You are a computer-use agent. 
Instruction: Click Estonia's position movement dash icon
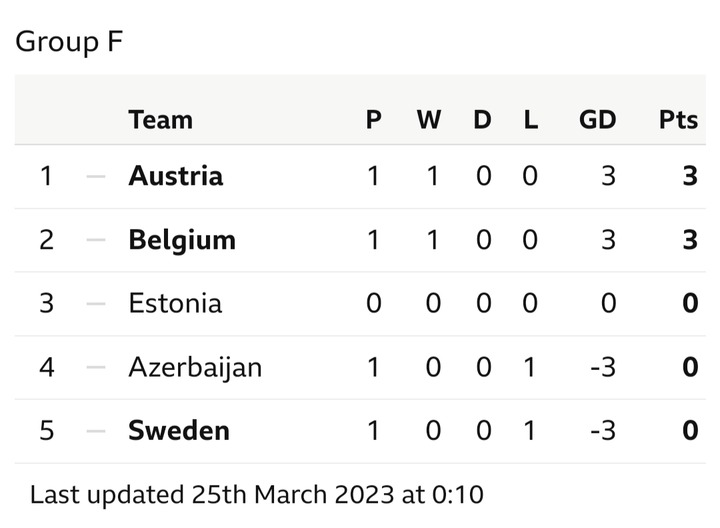(x=96, y=303)
